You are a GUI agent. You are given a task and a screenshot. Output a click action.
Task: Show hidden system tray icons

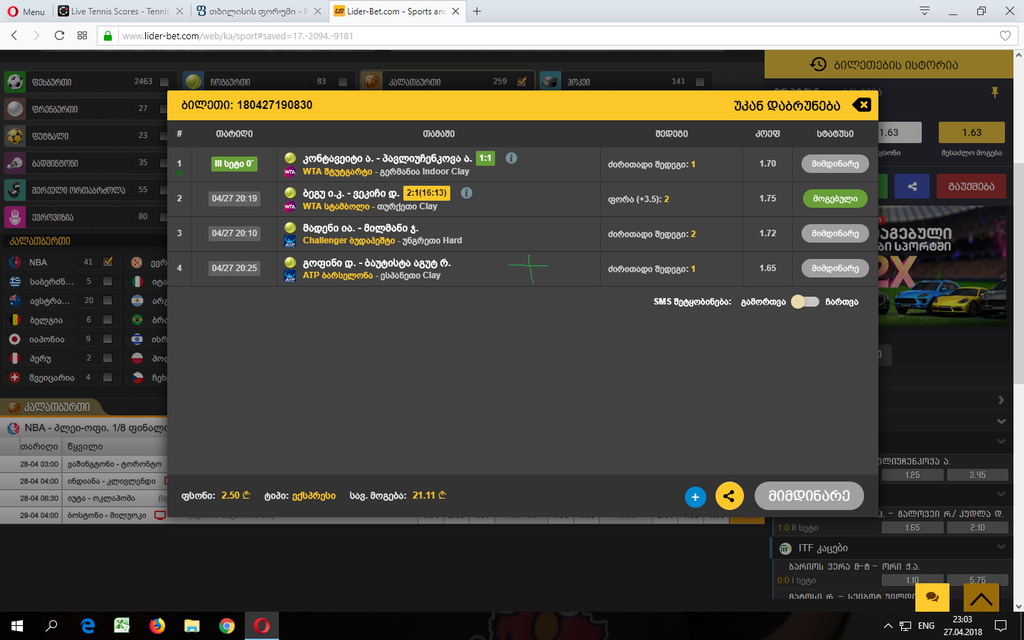pos(887,626)
